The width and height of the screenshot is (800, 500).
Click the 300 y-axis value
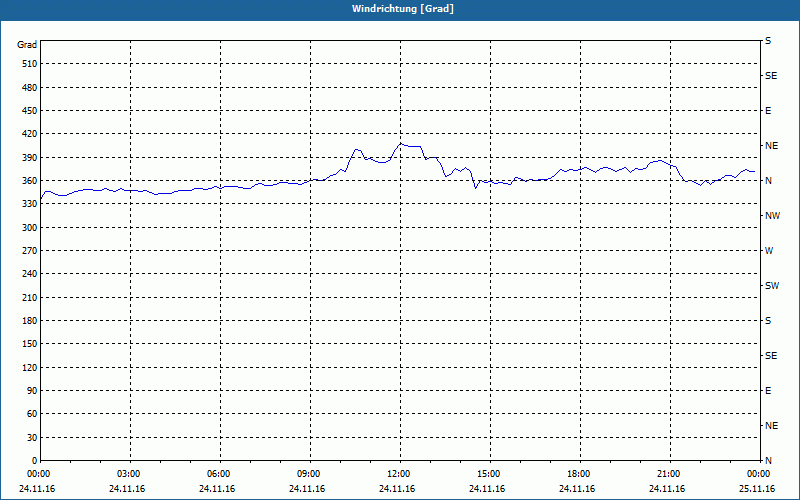tap(30, 228)
